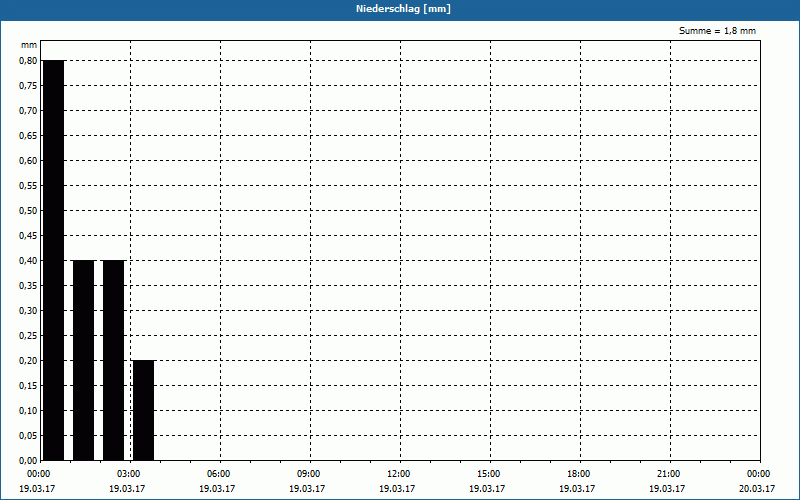Click the 0,00 y-axis origin label

(28, 461)
